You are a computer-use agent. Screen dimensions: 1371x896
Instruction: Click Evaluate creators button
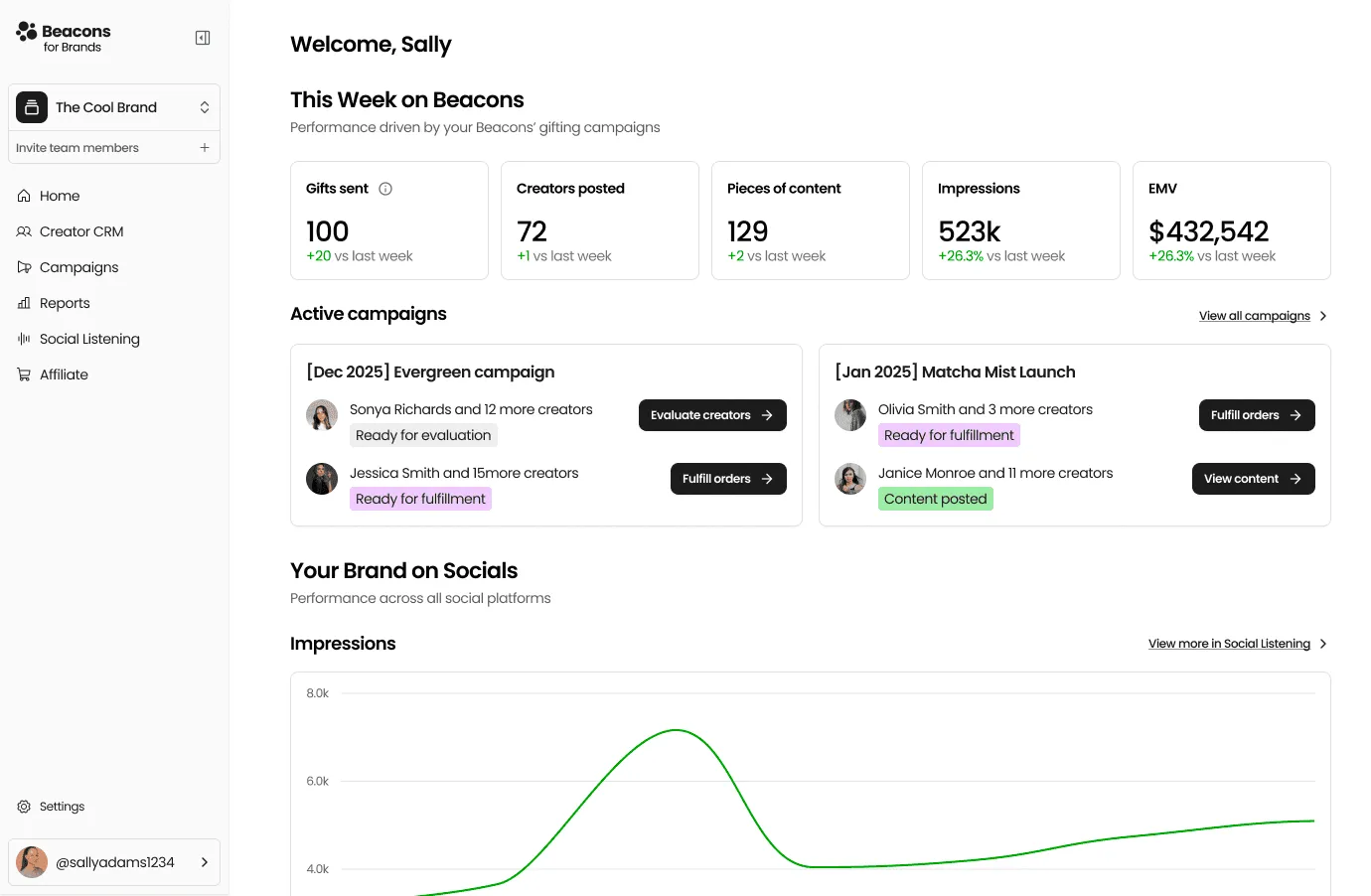pyautogui.click(x=712, y=415)
